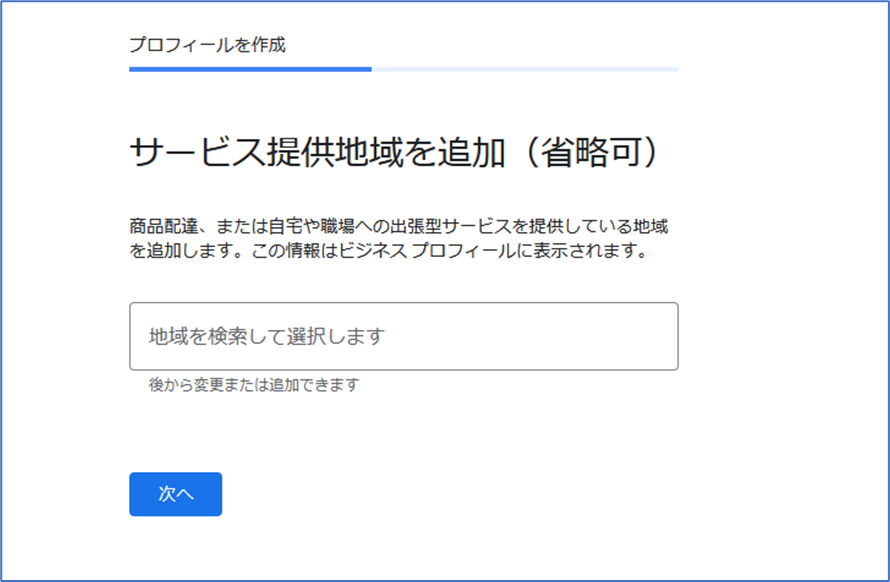Click the 後から変更または追加できます helper text

click(254, 384)
